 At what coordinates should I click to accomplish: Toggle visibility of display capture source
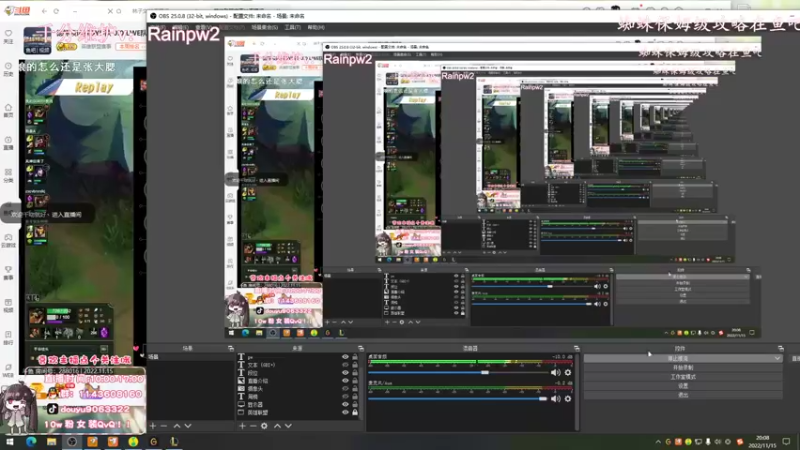coord(345,405)
